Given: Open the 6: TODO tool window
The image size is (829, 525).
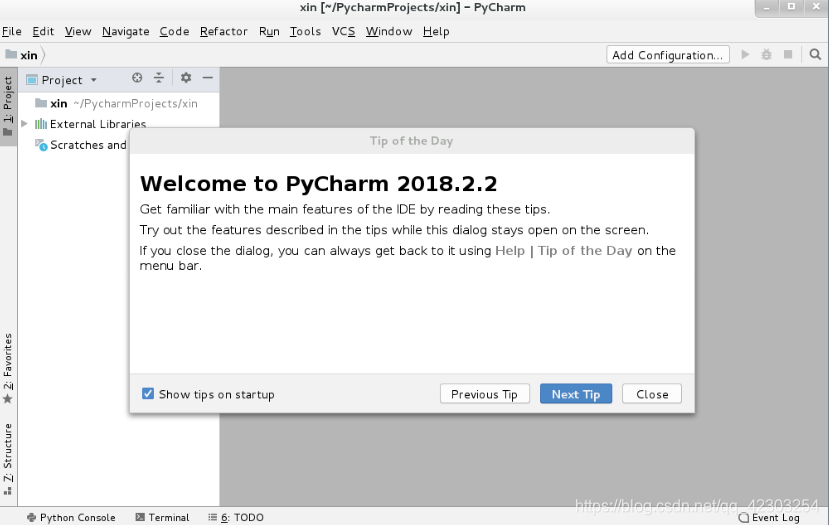Looking at the screenshot, I should (x=236, y=518).
